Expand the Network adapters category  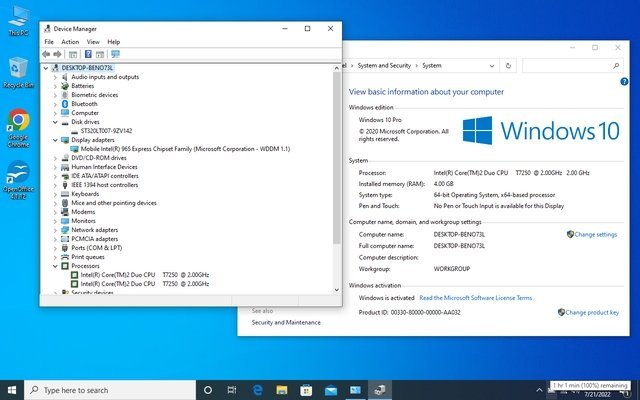click(x=55, y=230)
